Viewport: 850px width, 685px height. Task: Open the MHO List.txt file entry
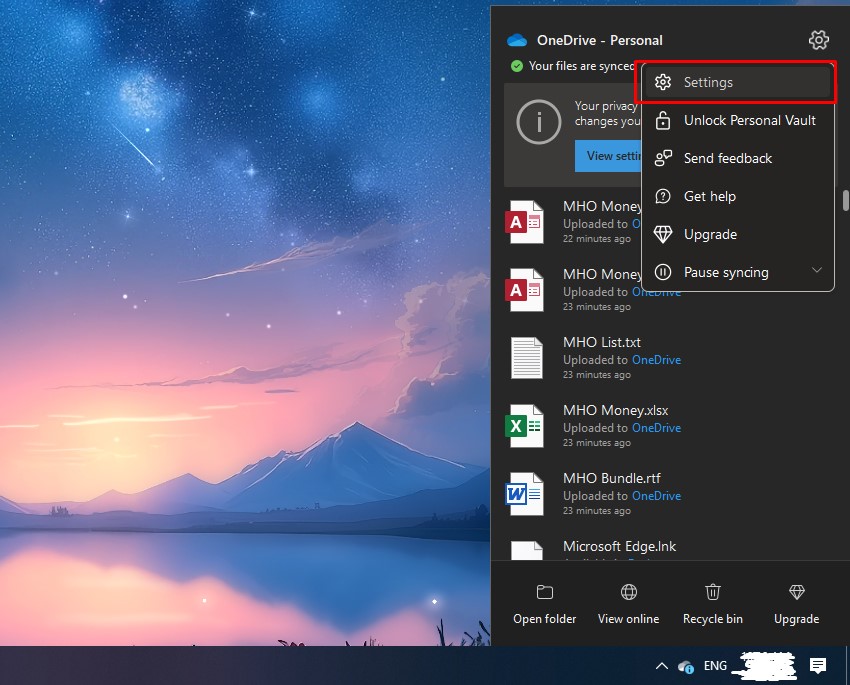pos(602,343)
